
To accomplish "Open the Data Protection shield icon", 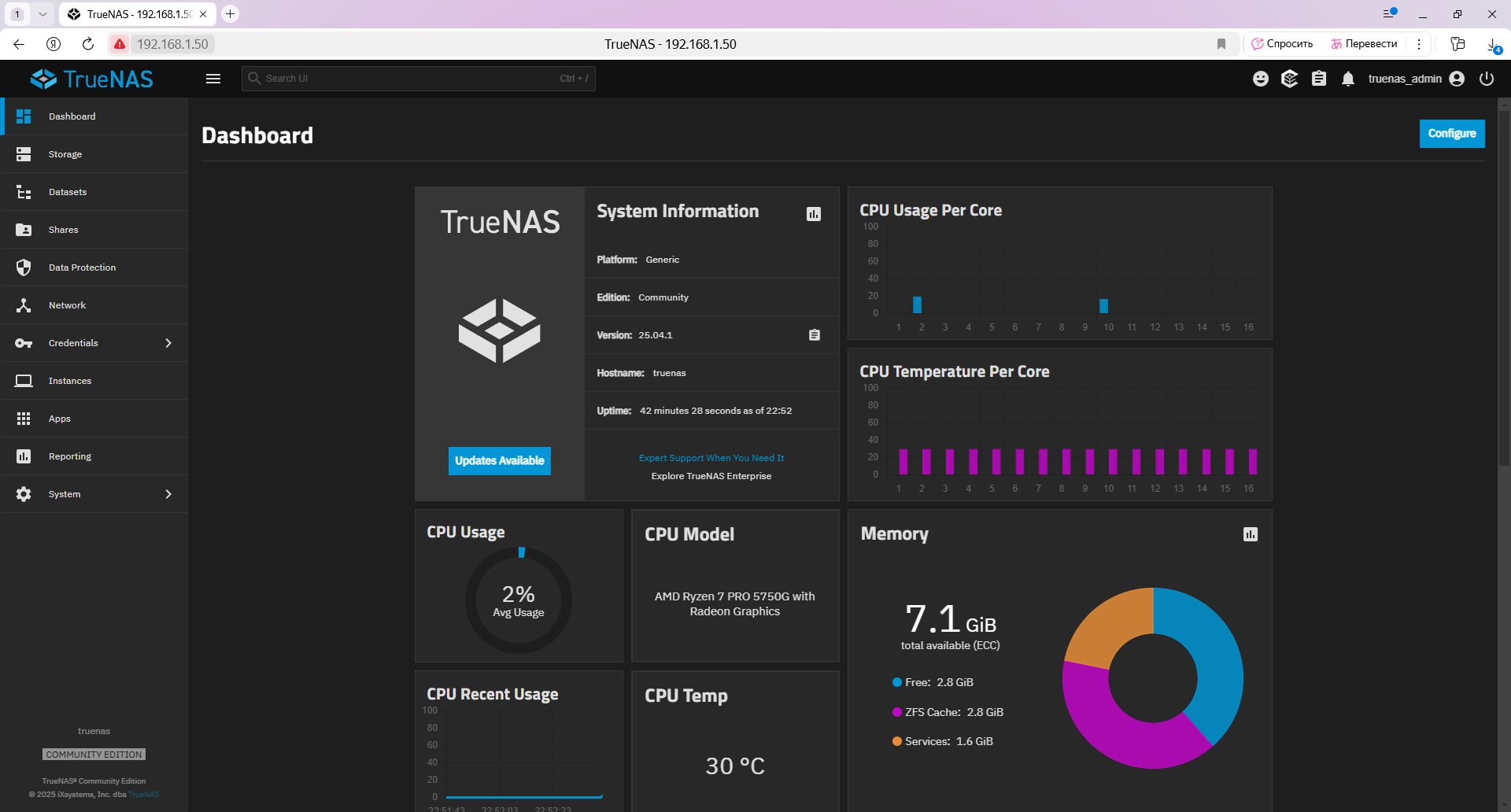I will click(x=24, y=268).
